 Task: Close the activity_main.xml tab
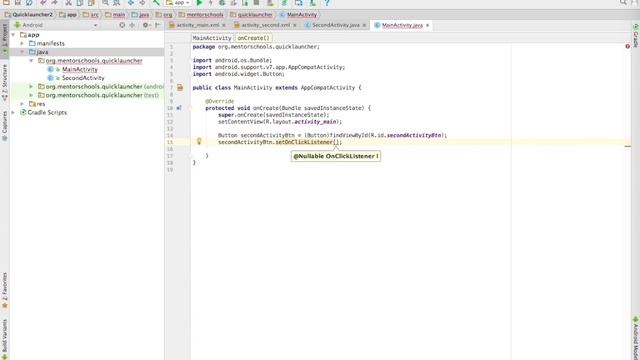[224, 25]
